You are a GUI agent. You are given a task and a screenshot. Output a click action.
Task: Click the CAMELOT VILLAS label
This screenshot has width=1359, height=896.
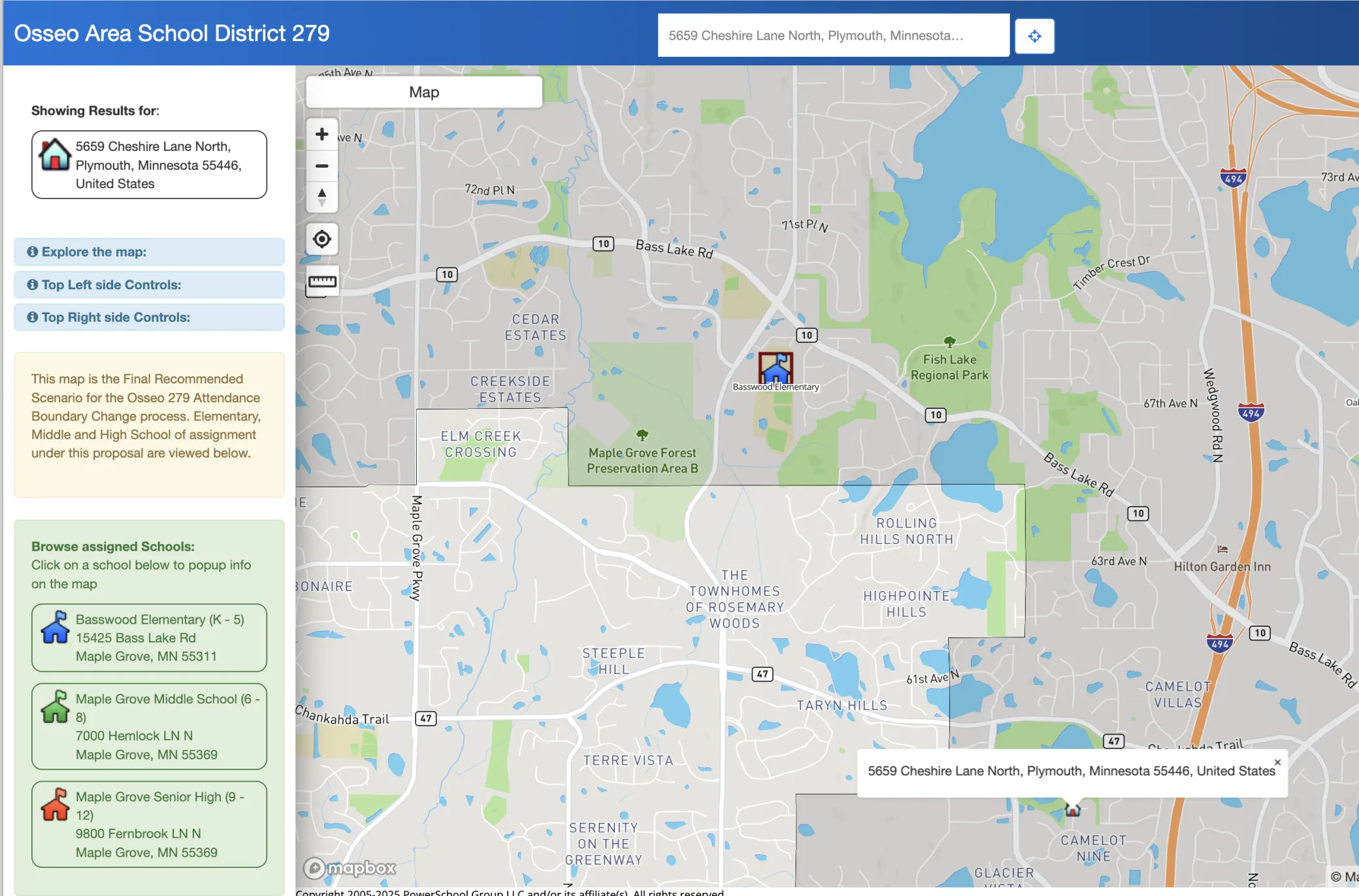tap(1178, 694)
